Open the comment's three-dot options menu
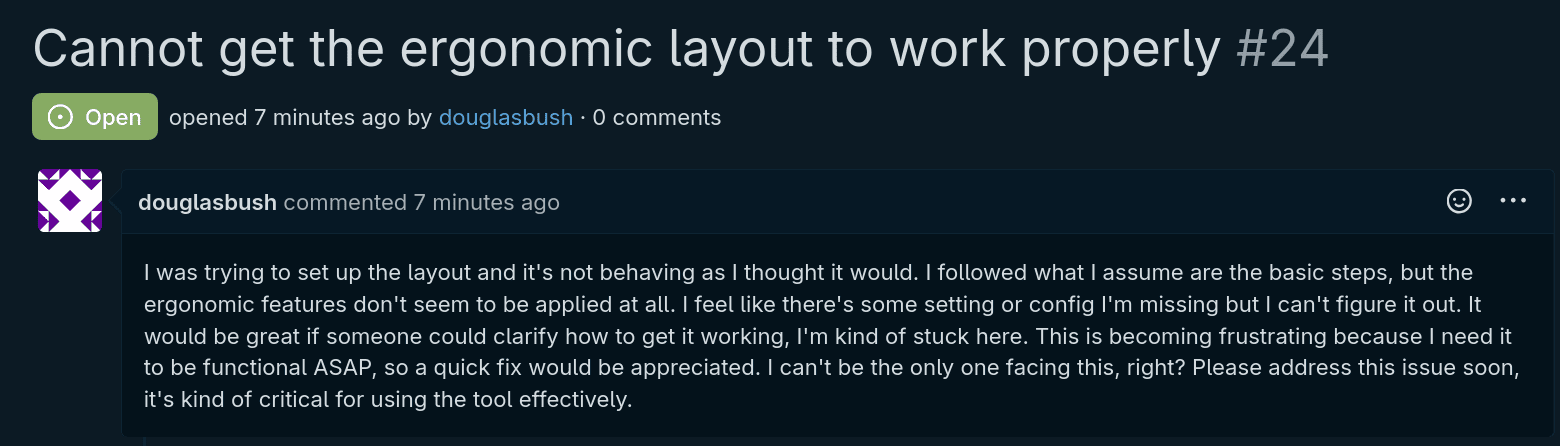Viewport: 1560px width, 446px height. 1513,202
